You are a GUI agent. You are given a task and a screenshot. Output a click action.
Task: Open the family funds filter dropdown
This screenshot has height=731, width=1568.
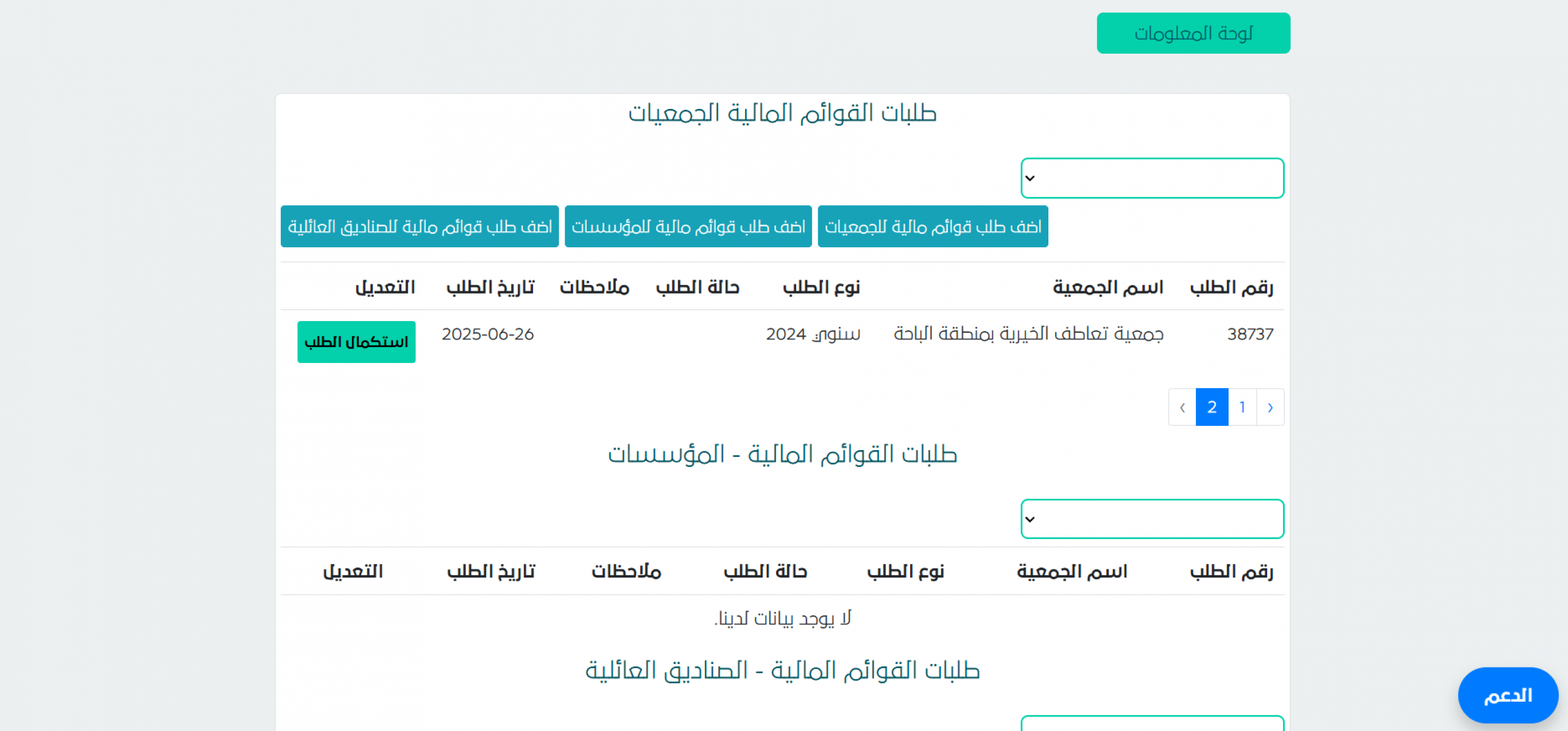[x=1152, y=724]
